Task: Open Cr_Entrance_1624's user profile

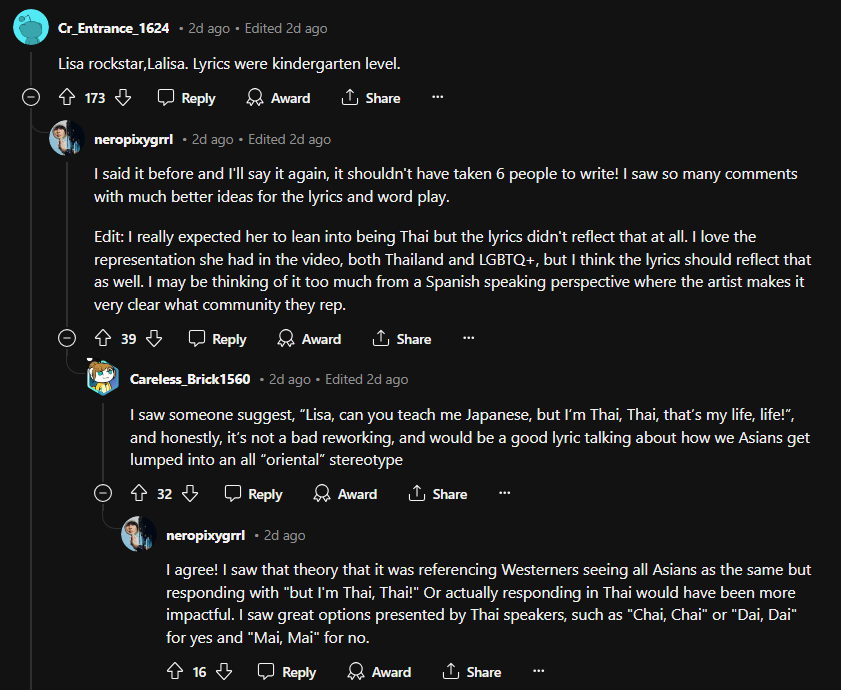Action: [114, 28]
